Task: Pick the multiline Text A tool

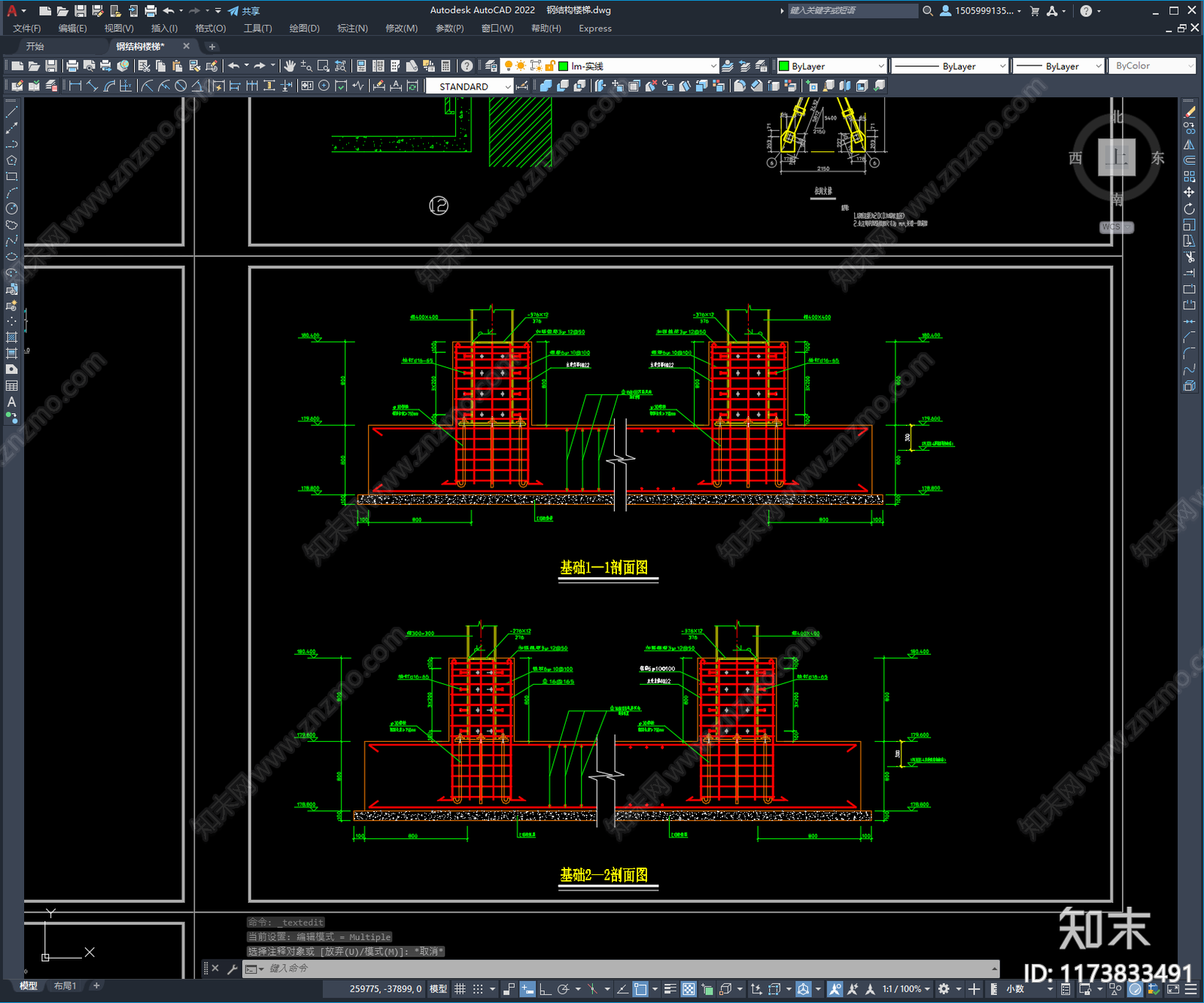Action: coord(11,402)
